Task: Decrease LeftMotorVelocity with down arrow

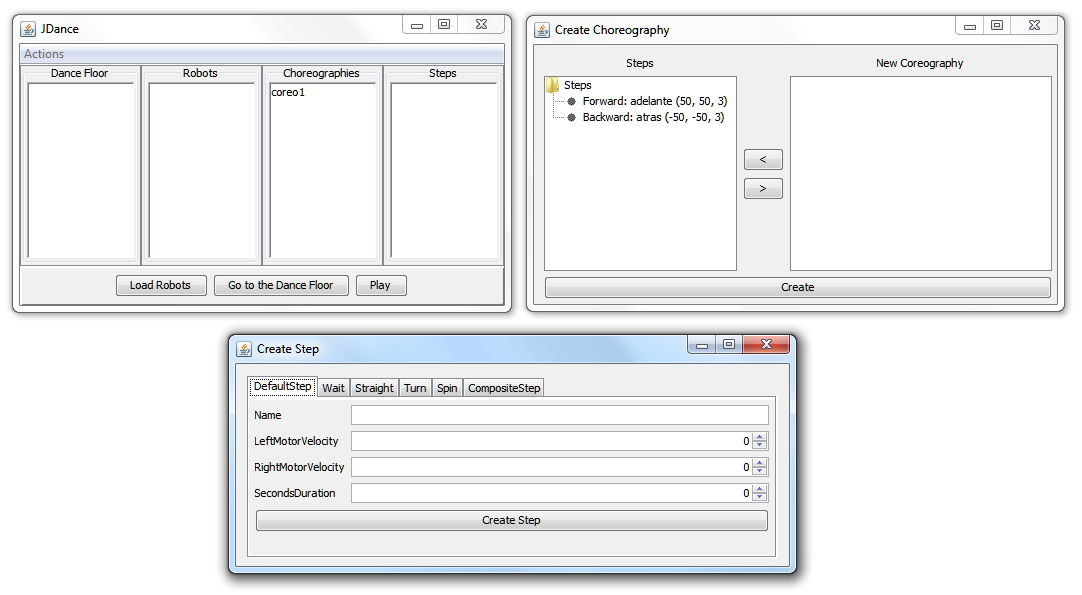Action: (x=760, y=445)
